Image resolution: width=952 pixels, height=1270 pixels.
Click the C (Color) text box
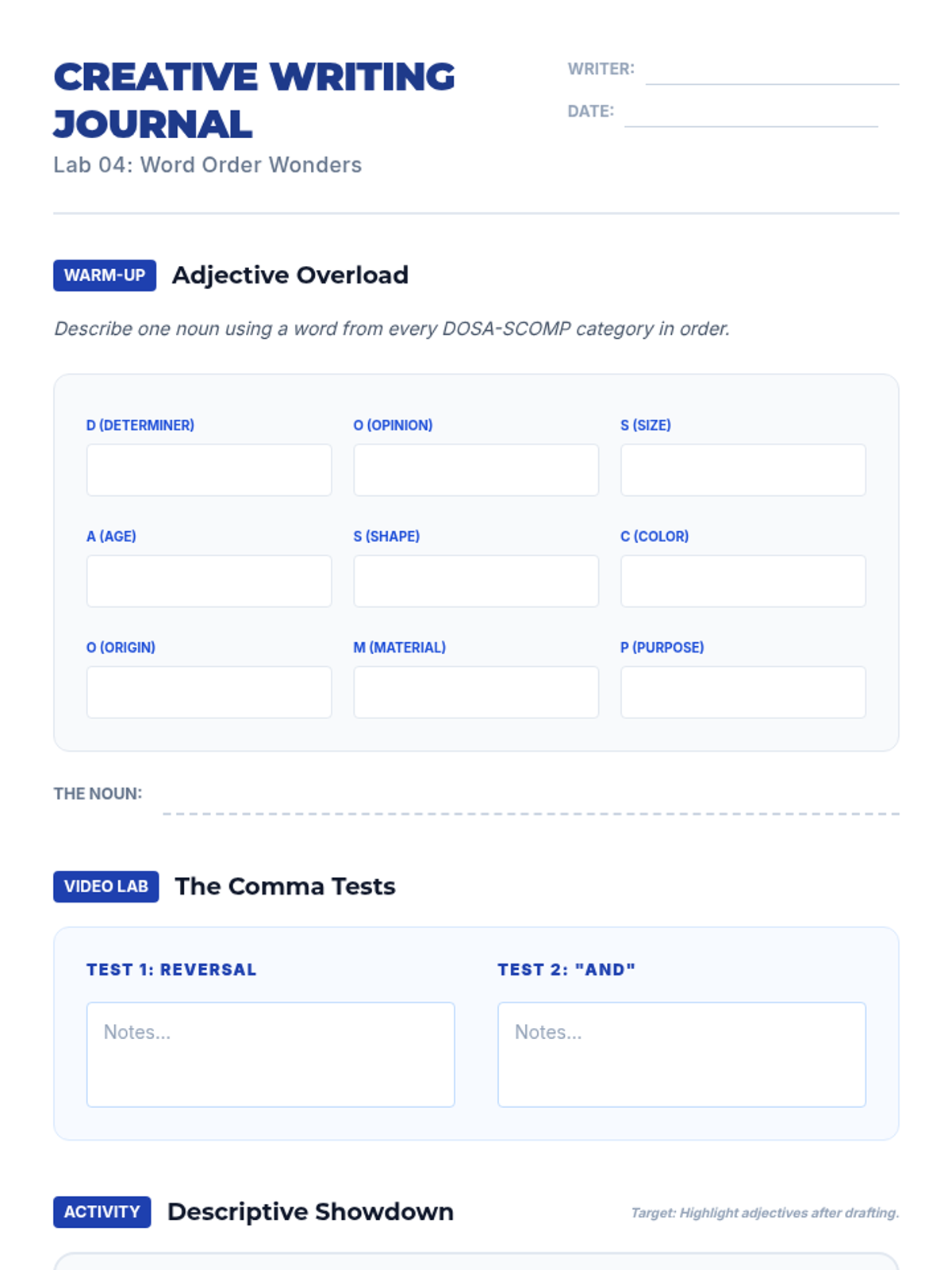743,581
